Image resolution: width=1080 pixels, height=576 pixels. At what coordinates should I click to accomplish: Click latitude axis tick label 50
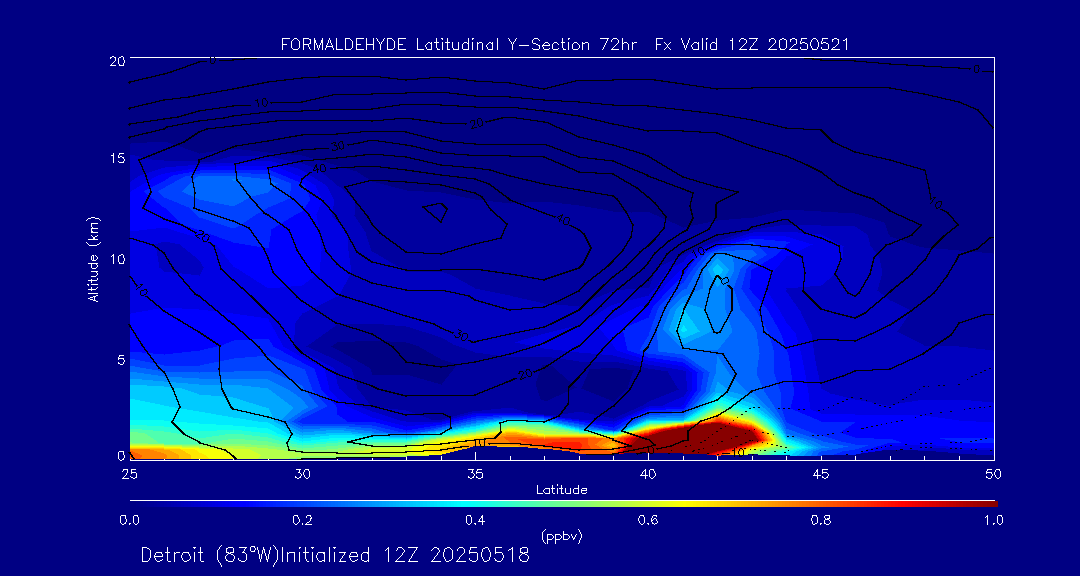994,474
